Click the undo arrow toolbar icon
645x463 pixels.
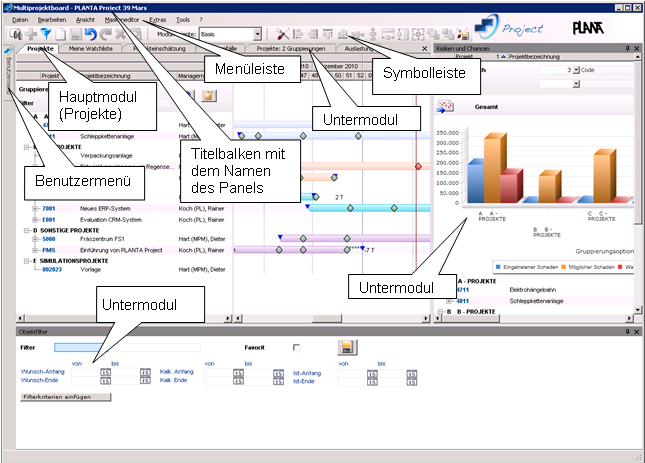[90, 35]
